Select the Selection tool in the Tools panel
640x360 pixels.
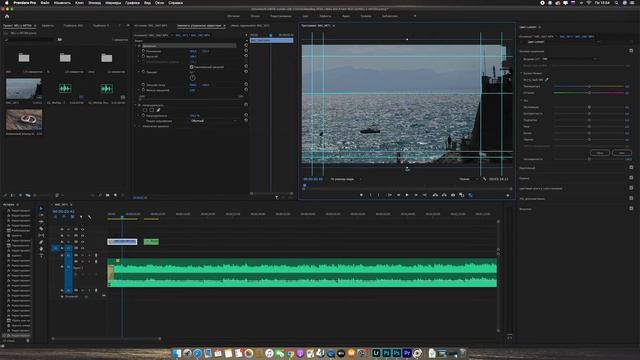41,209
